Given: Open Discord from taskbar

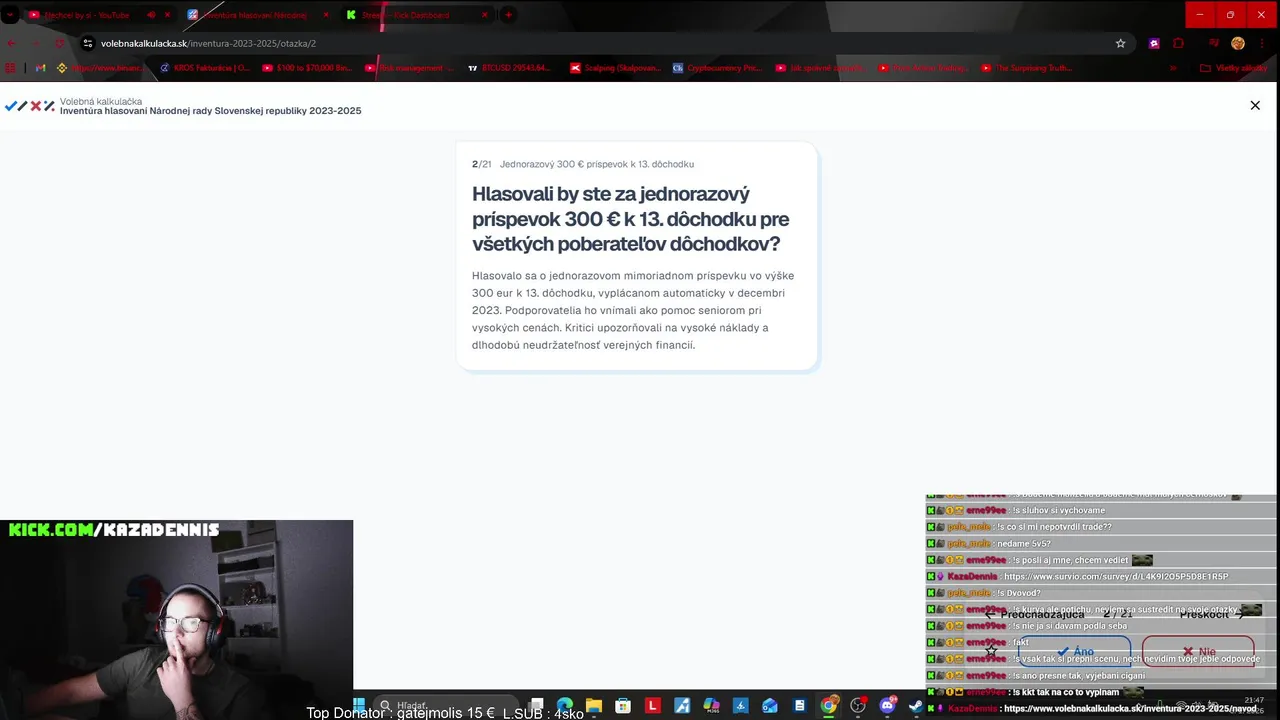Looking at the screenshot, I should pos(887,705).
